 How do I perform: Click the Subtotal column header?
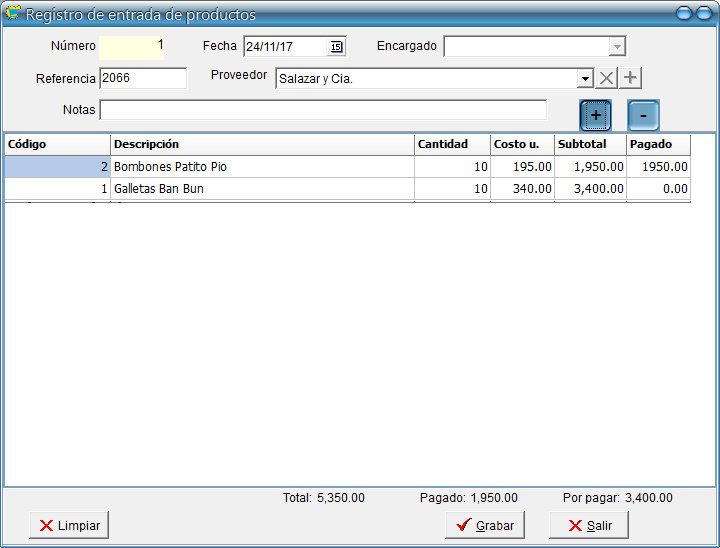tap(591, 144)
